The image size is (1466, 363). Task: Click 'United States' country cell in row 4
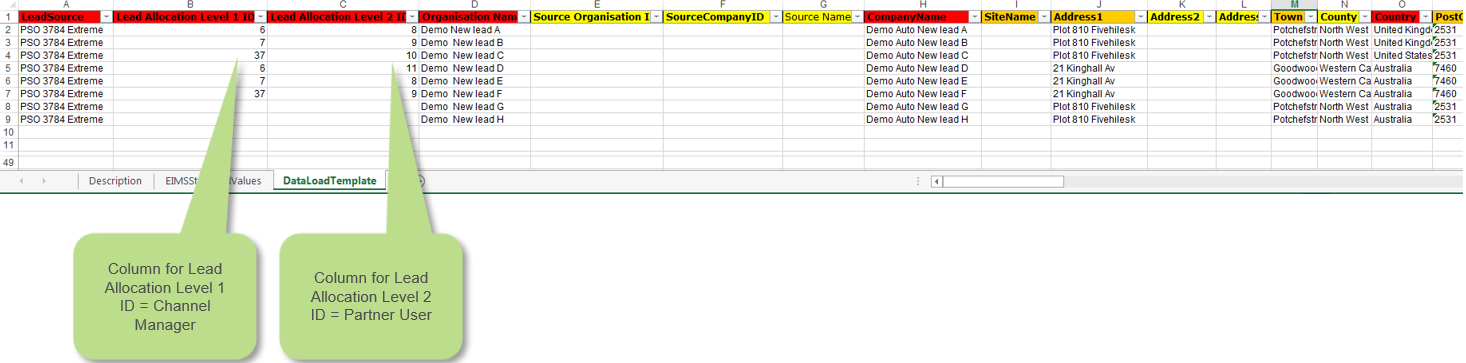[1401, 56]
